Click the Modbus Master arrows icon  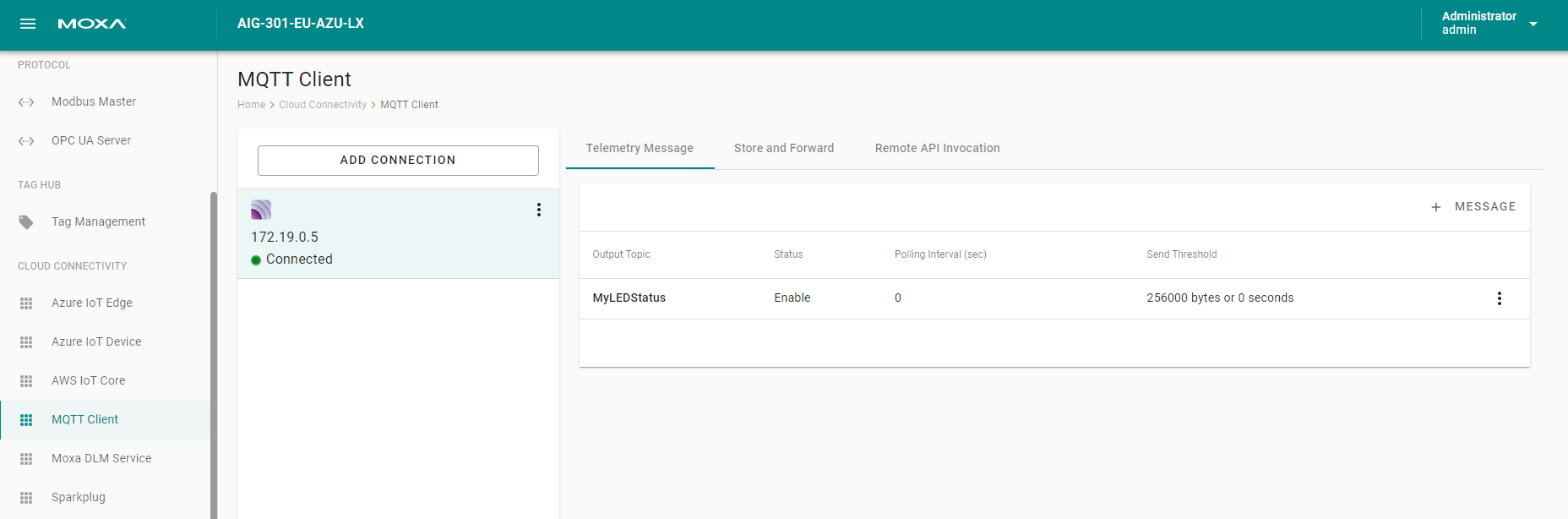pos(26,102)
